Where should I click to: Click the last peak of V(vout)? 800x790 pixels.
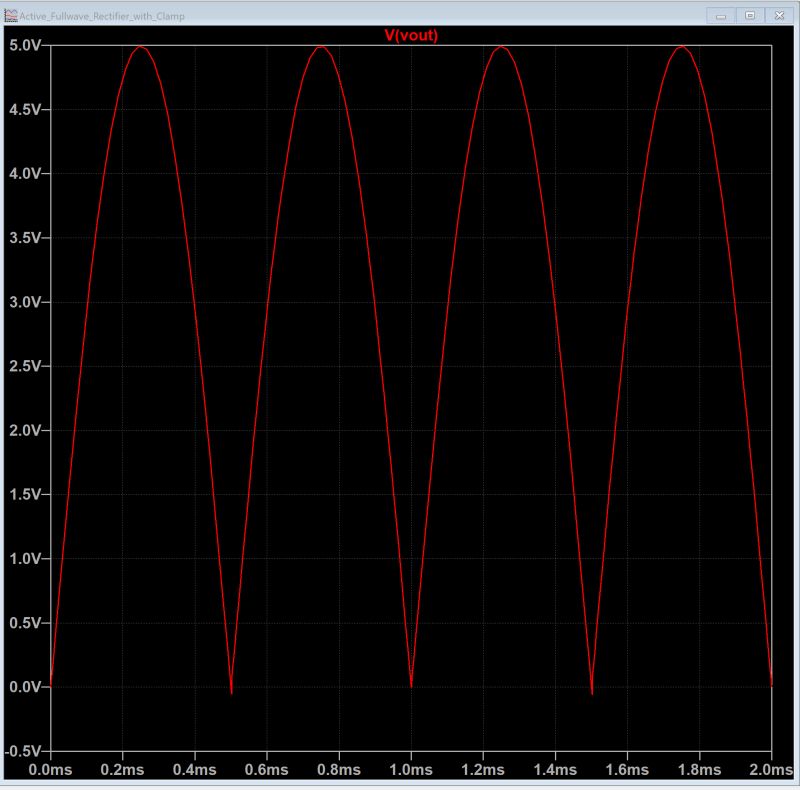click(x=683, y=47)
